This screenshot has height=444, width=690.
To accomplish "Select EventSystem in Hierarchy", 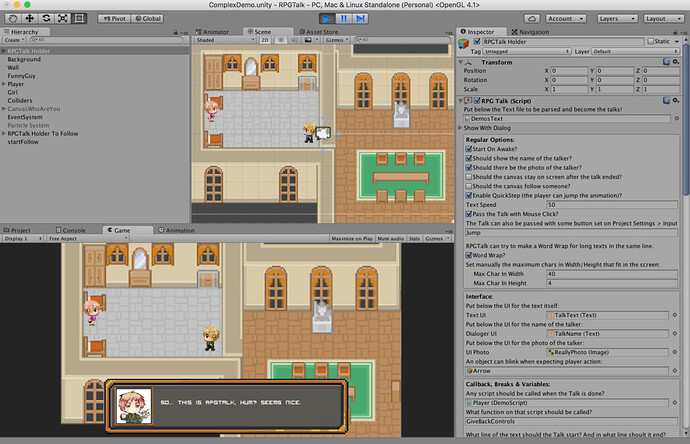I will click(25, 117).
